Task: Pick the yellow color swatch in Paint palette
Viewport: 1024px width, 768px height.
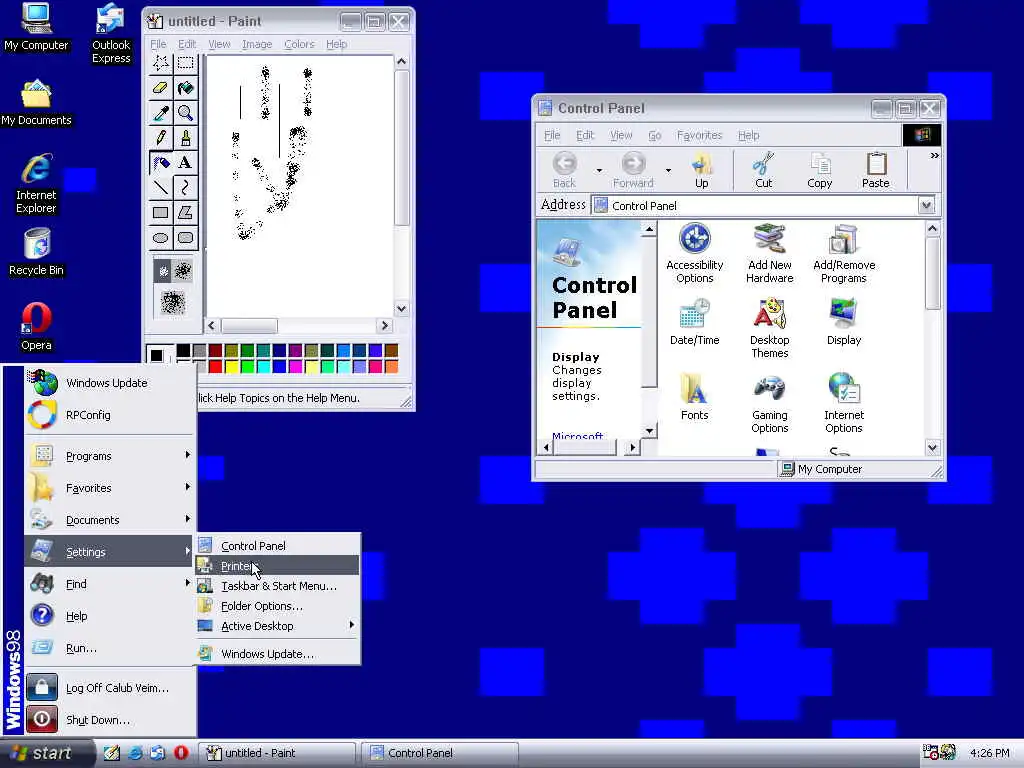Action: (x=231, y=366)
